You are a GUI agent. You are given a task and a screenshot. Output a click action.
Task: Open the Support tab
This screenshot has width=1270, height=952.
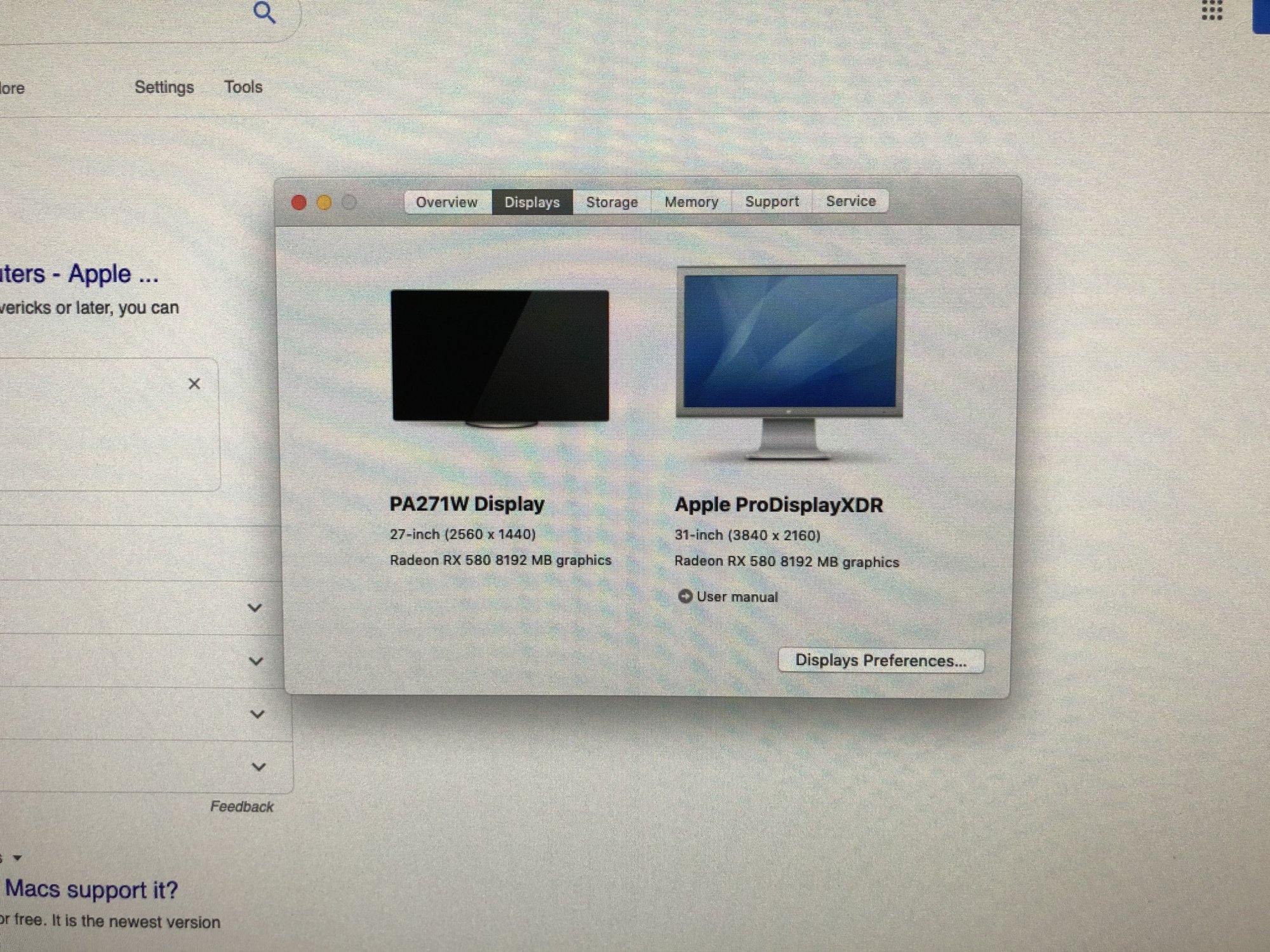[x=772, y=201]
